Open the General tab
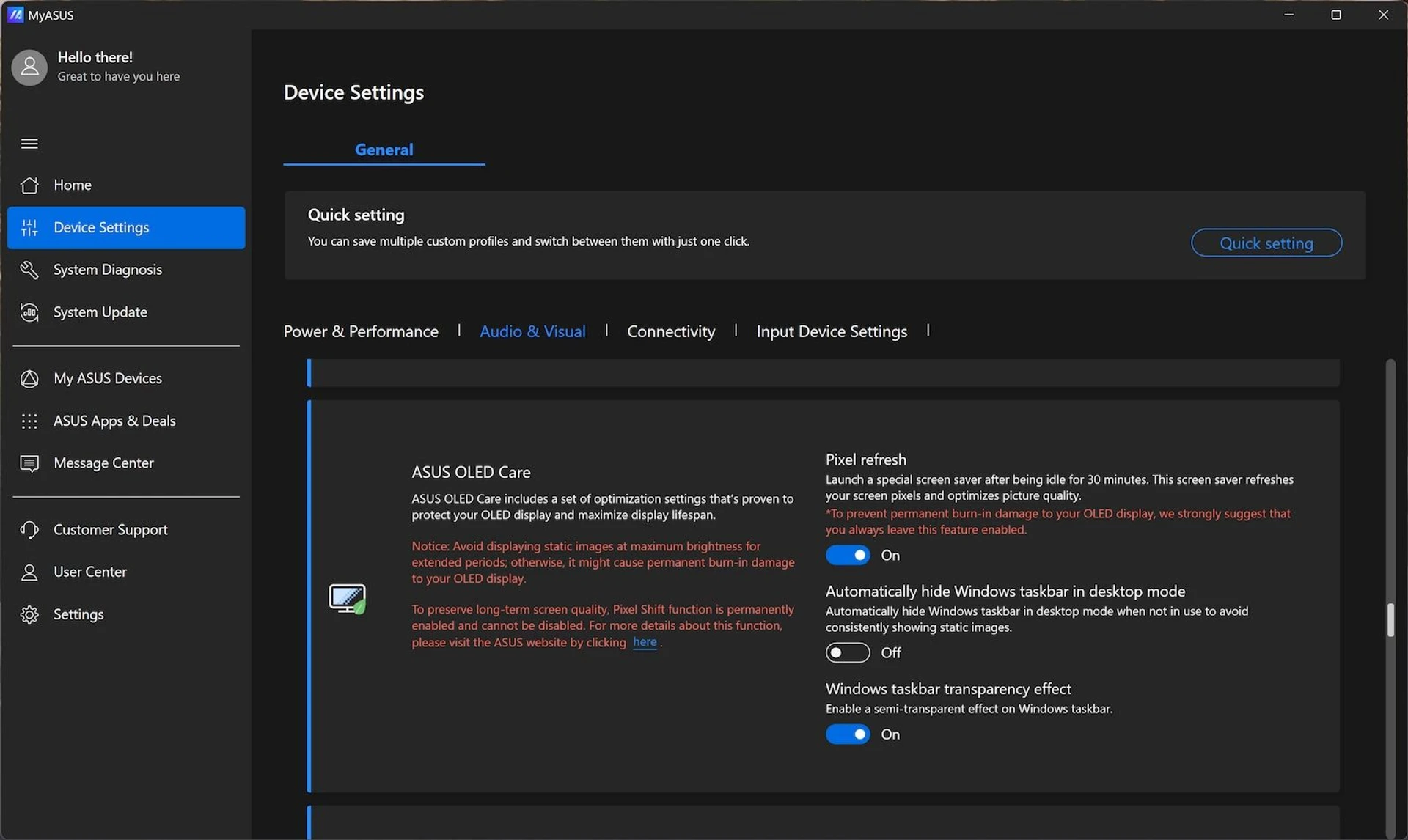 [x=384, y=150]
